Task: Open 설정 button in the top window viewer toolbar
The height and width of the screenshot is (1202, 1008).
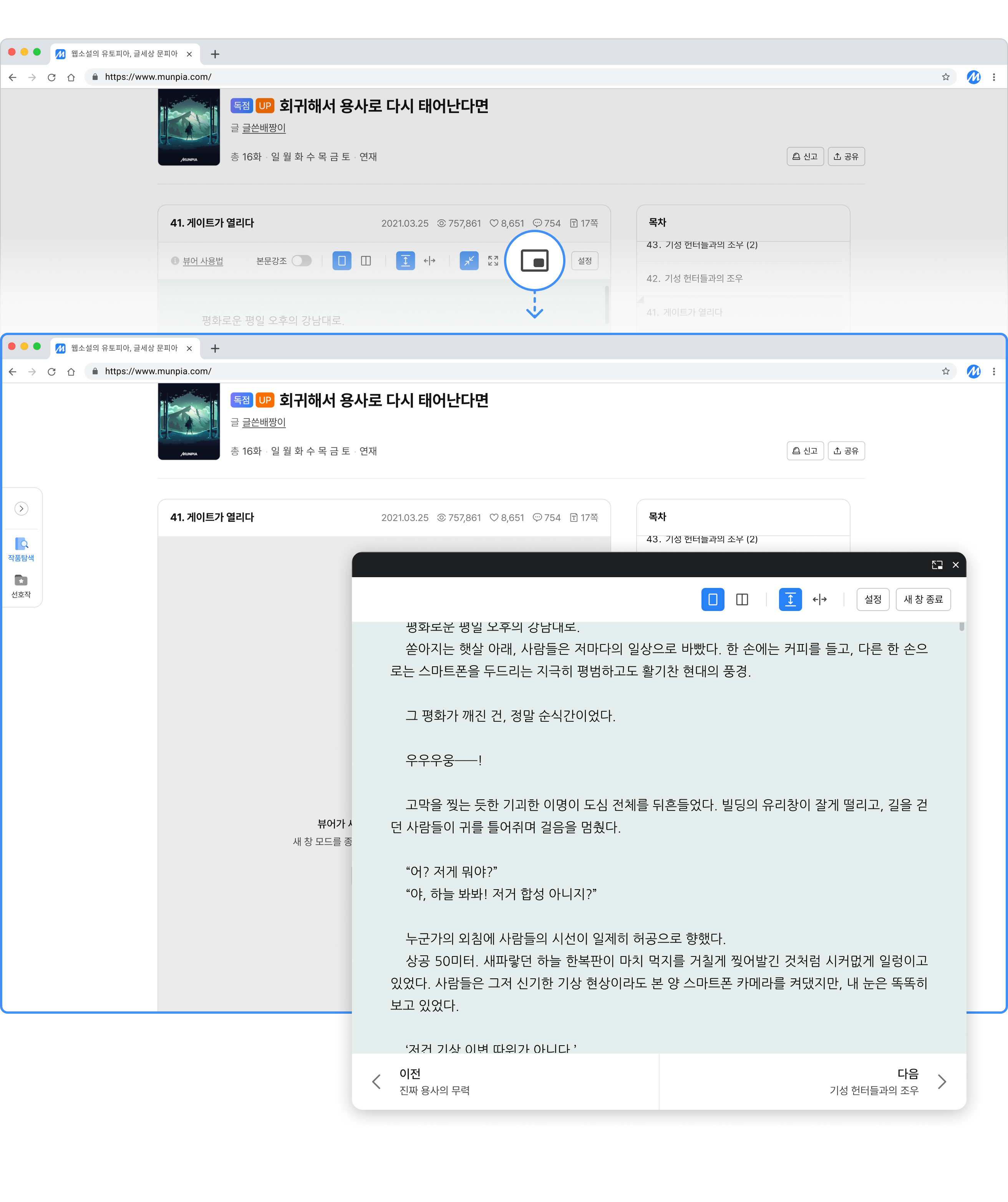Action: (x=585, y=261)
